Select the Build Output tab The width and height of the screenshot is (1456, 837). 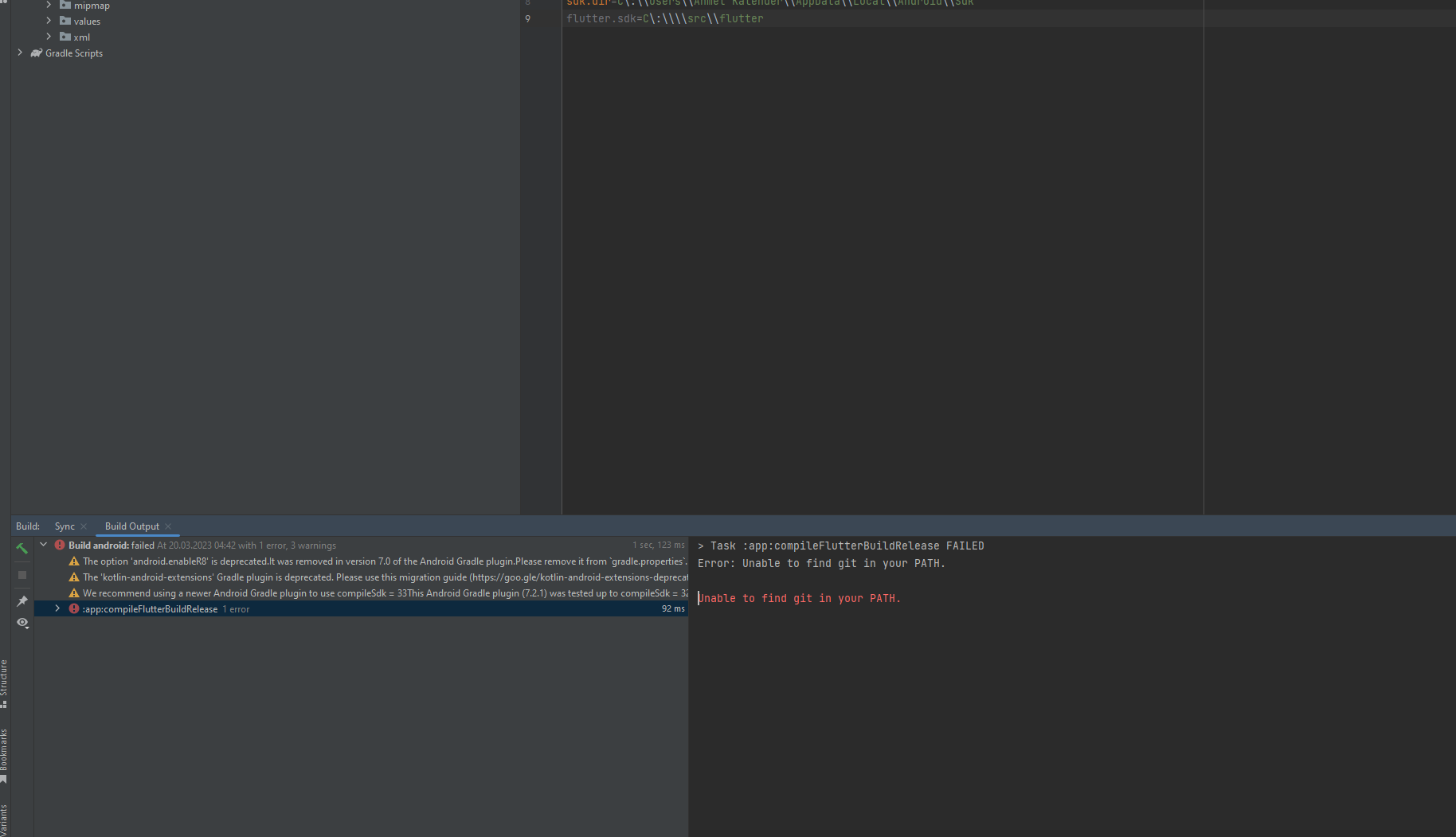pos(132,526)
